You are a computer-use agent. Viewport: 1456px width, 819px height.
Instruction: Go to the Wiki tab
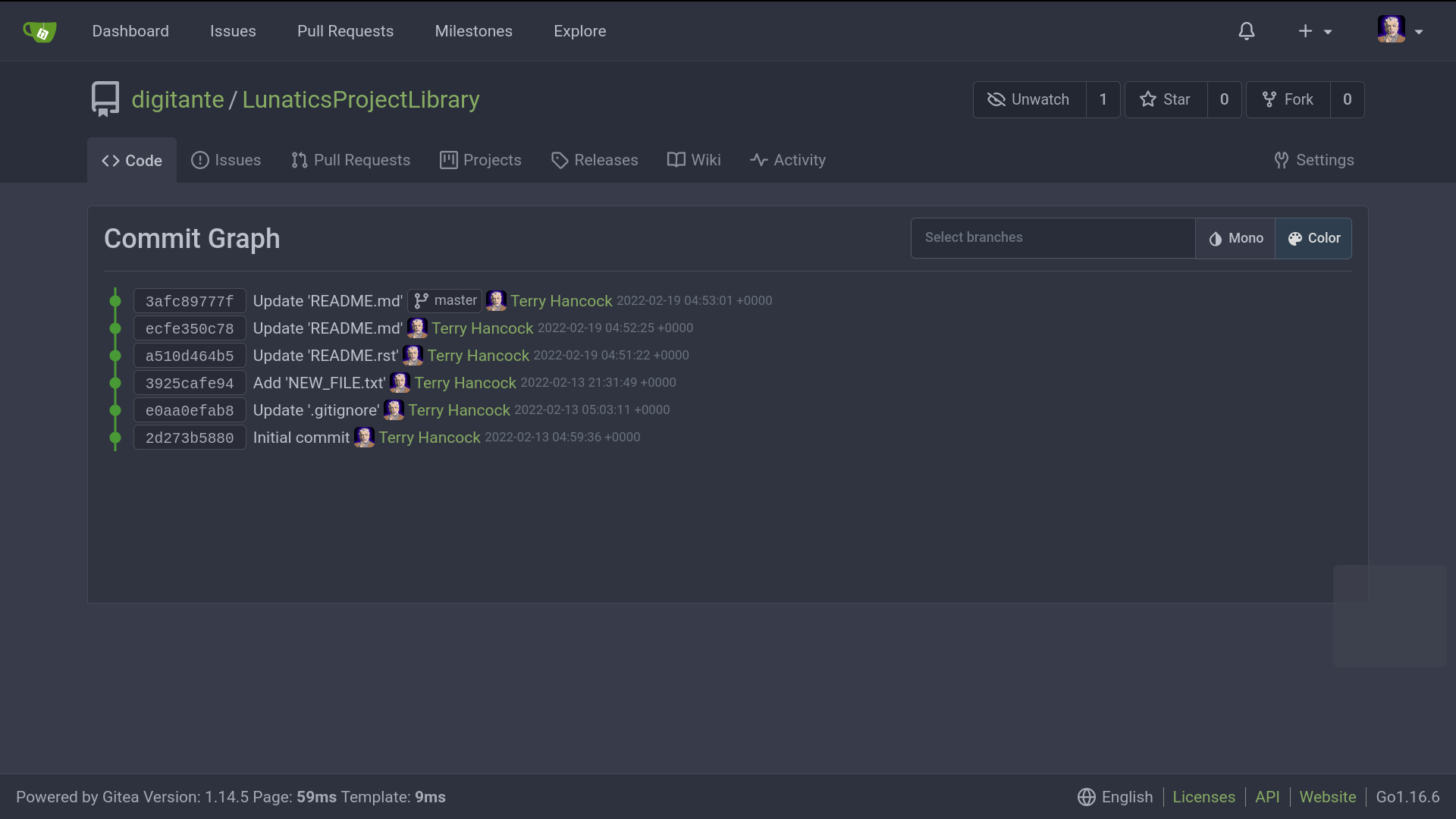coord(694,160)
